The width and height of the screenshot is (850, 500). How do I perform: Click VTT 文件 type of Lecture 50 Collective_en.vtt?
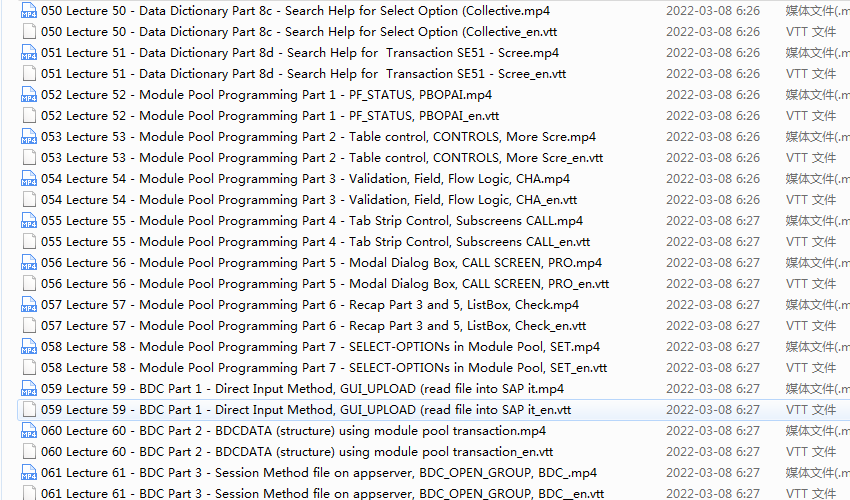(x=811, y=32)
